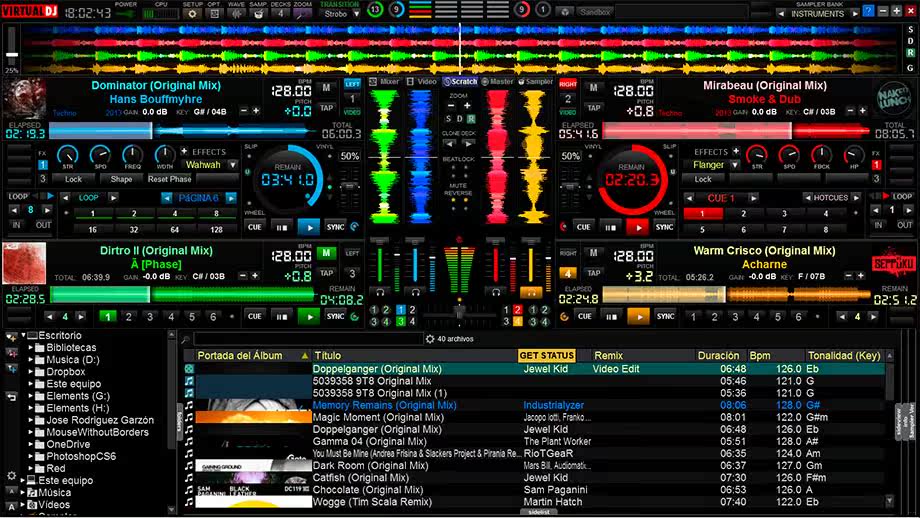The width and height of the screenshot is (920, 518).
Task: Click next arrow beside HOTCUES
Action: point(856,198)
